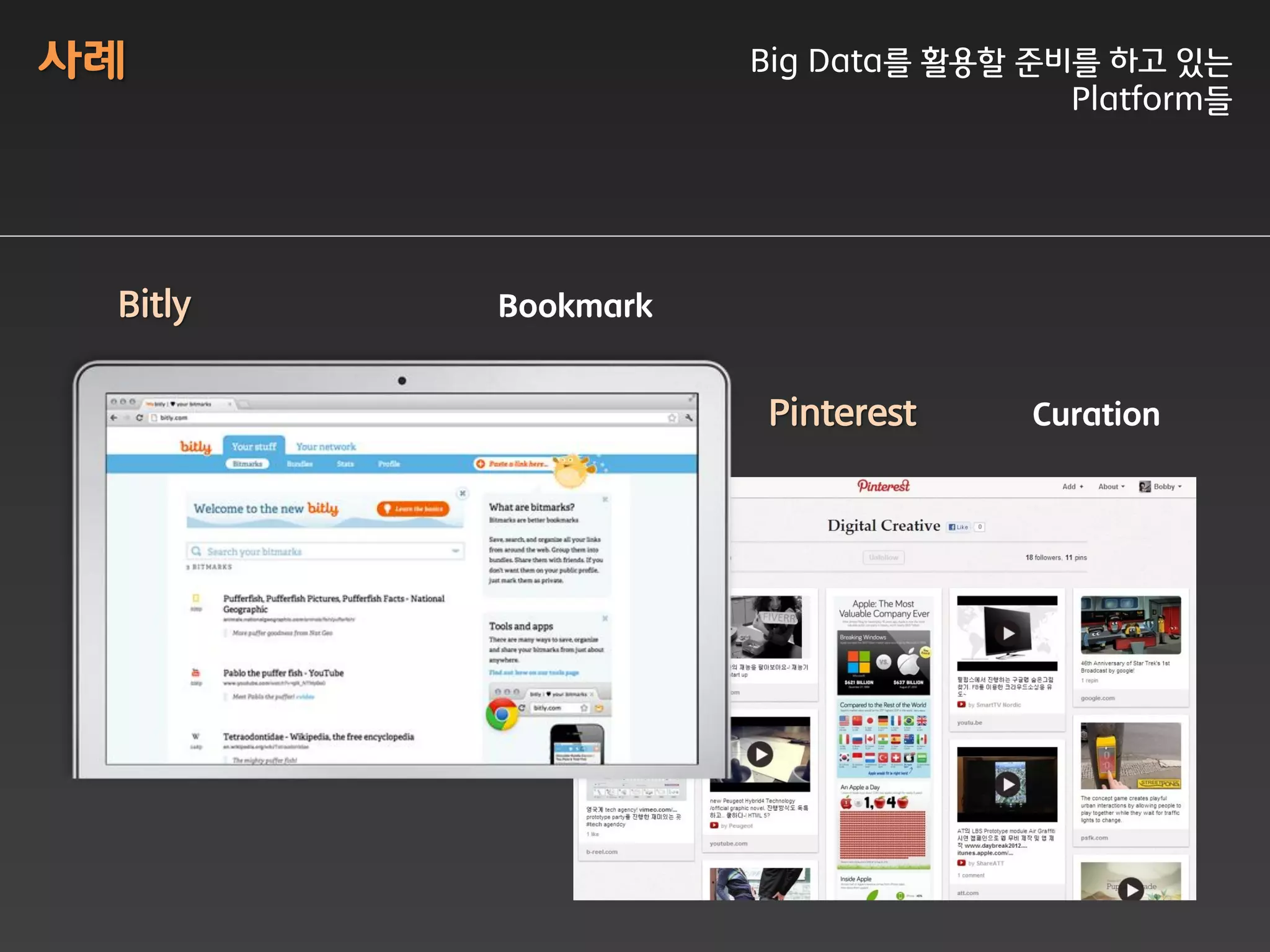Click the Digital Creative board title
This screenshot has height=952, width=1270.
tap(884, 526)
